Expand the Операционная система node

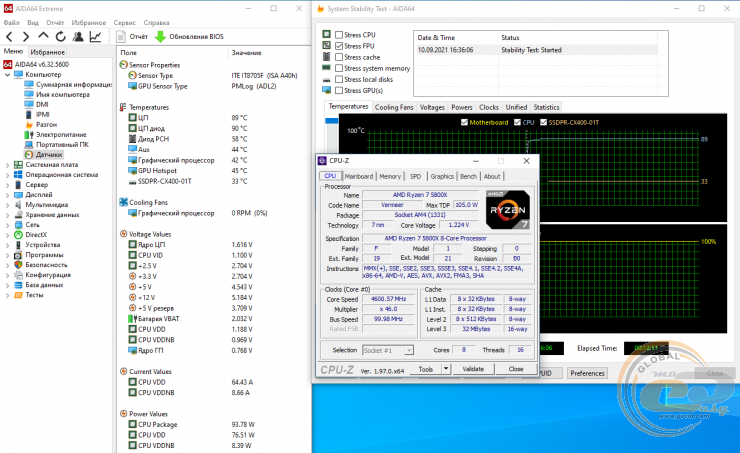[7, 175]
